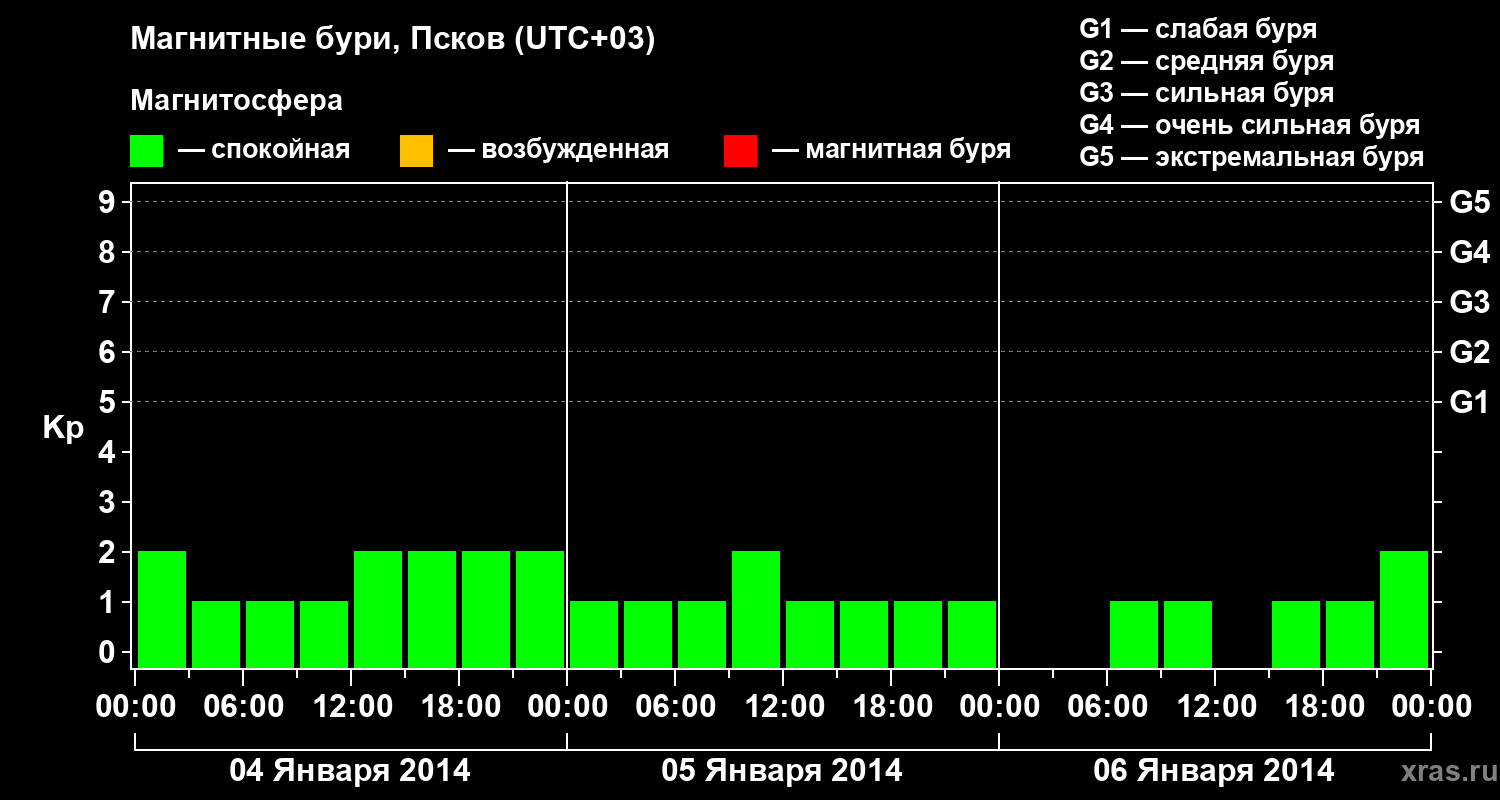1500x800 pixels.
Task: Click the G3 label on right axis
Action: pyautogui.click(x=1470, y=302)
